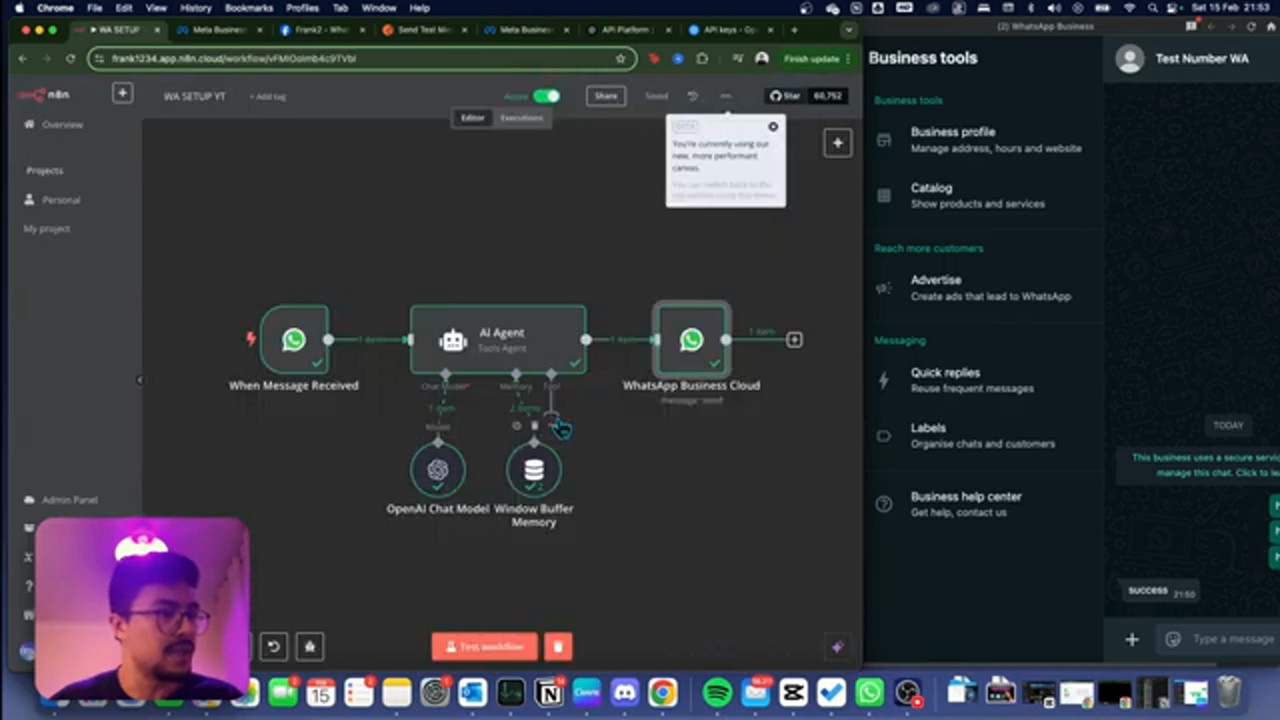This screenshot has height=720, width=1280.
Task: Open the Profiles menu in menu bar
Action: pos(302,8)
